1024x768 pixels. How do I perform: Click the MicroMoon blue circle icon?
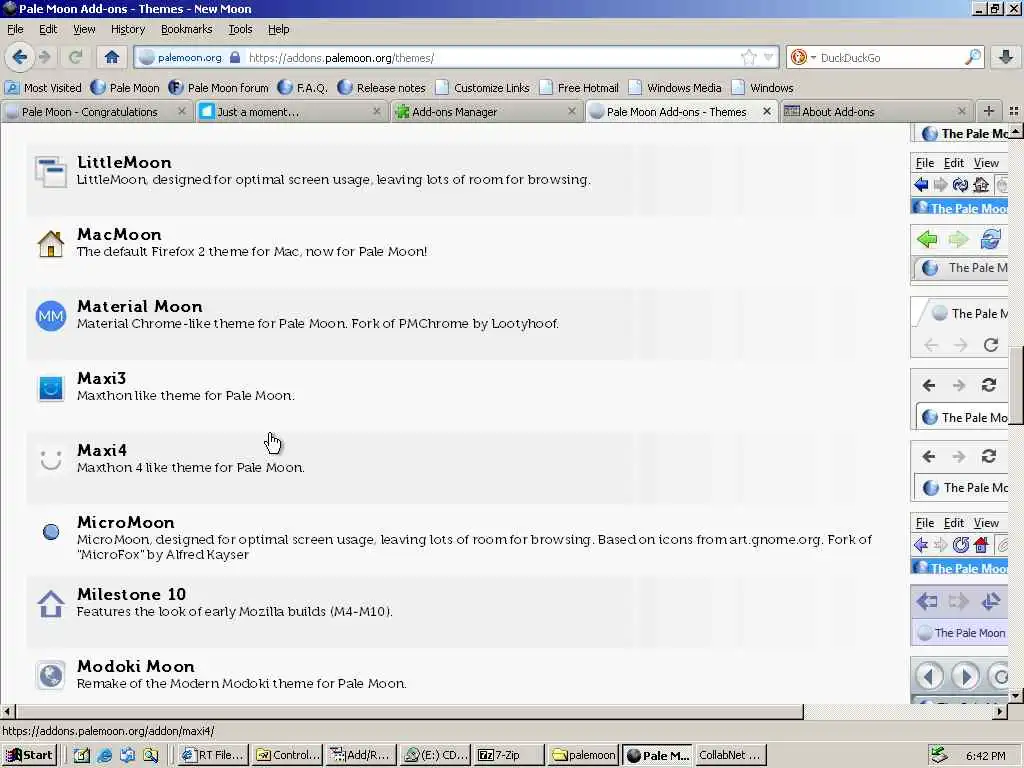click(50, 532)
